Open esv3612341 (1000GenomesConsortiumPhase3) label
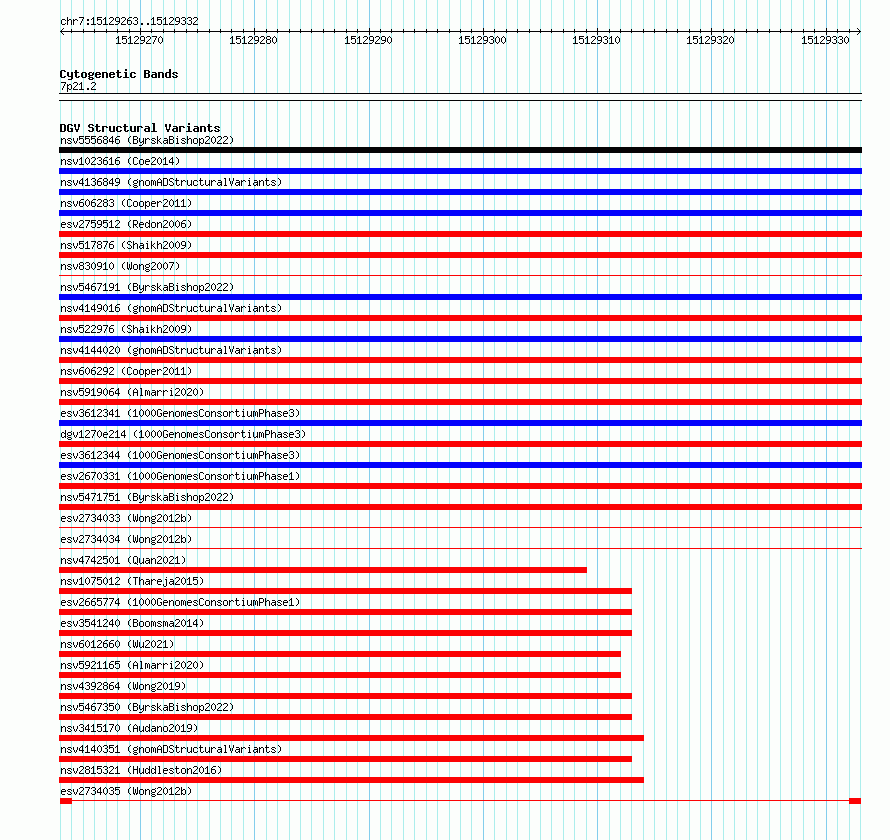890x840 pixels. pos(180,413)
